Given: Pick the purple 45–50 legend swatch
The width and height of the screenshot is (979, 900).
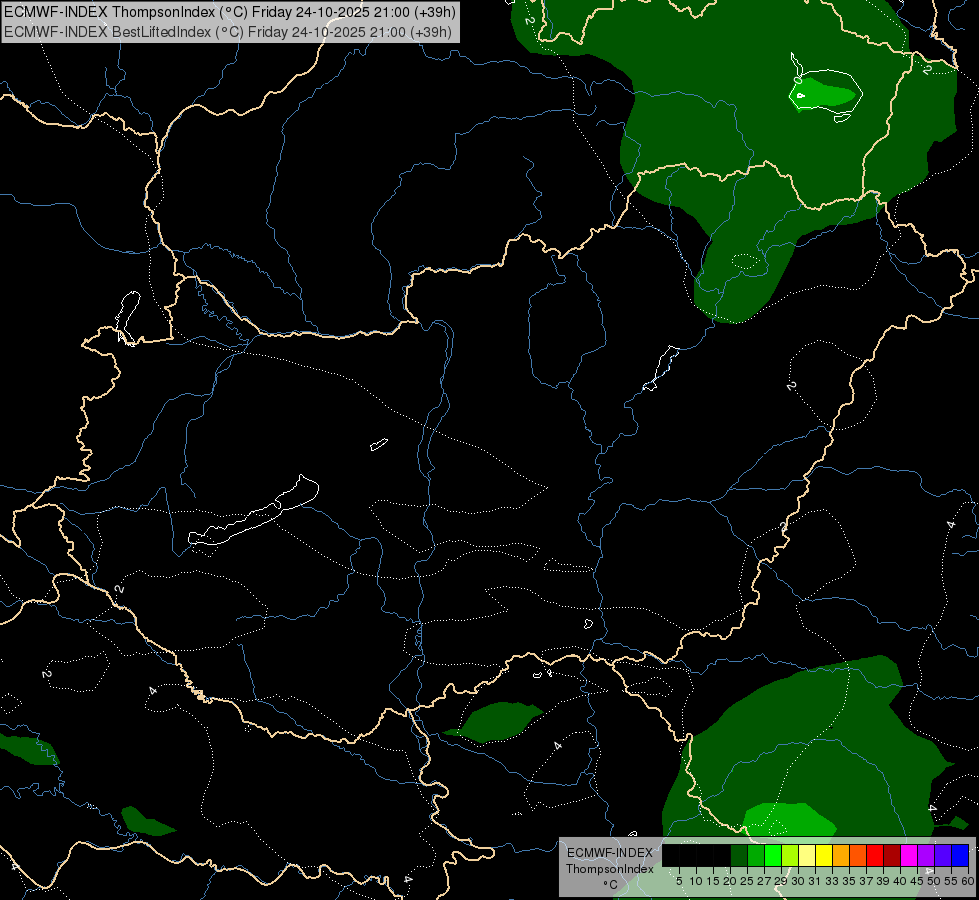Looking at the screenshot, I should click(926, 855).
